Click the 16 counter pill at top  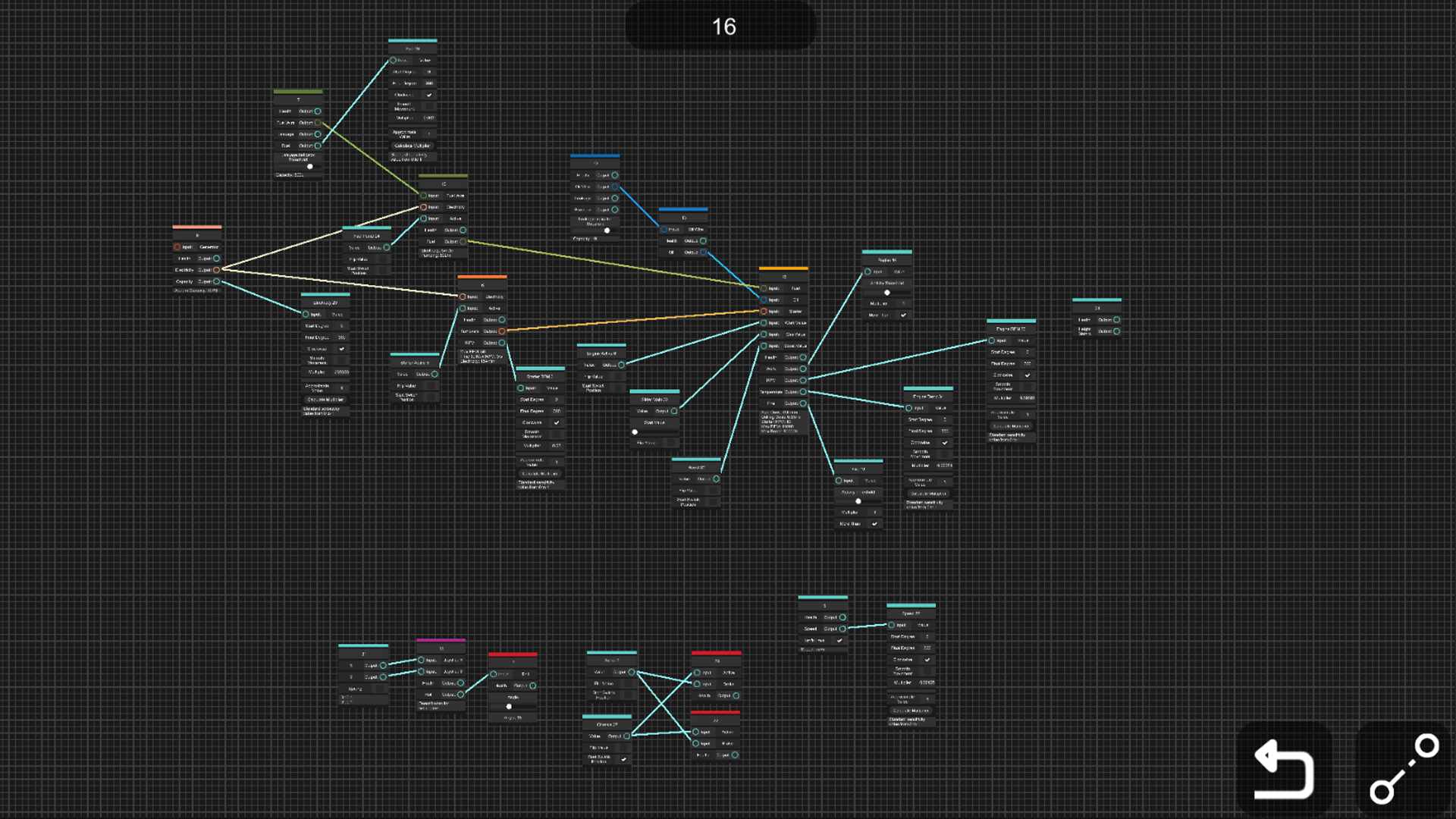click(x=723, y=27)
